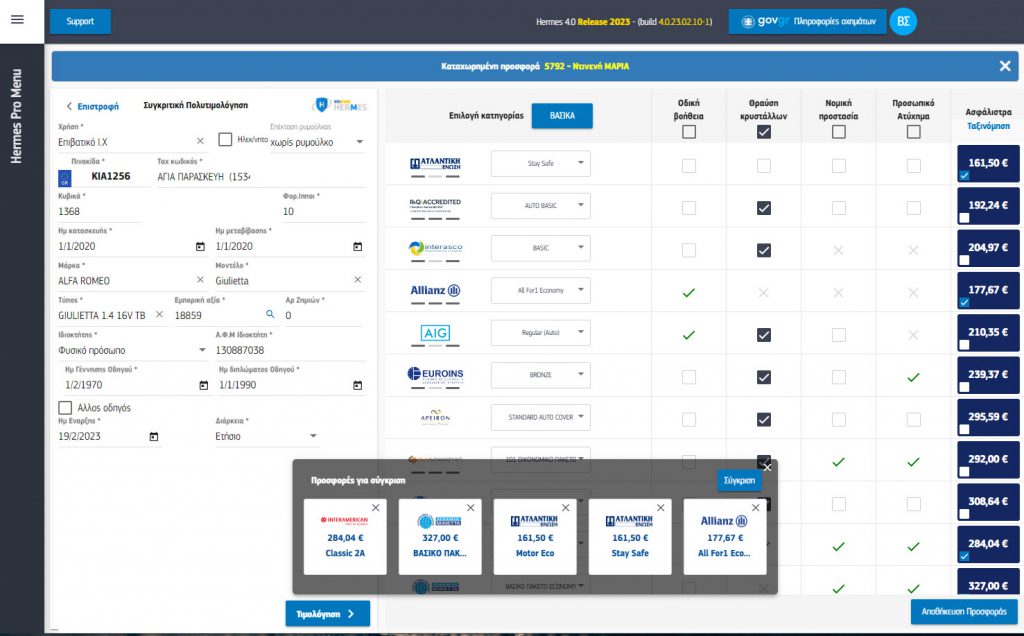1024x636 pixels.
Task: Click the Allianz company logo
Action: pos(436,291)
